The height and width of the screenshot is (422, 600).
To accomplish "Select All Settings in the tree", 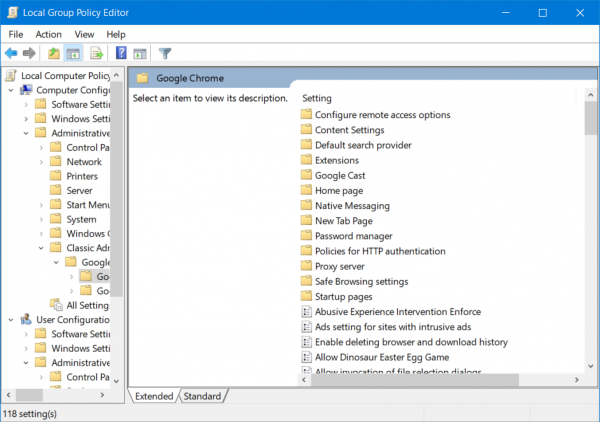I will click(85, 305).
